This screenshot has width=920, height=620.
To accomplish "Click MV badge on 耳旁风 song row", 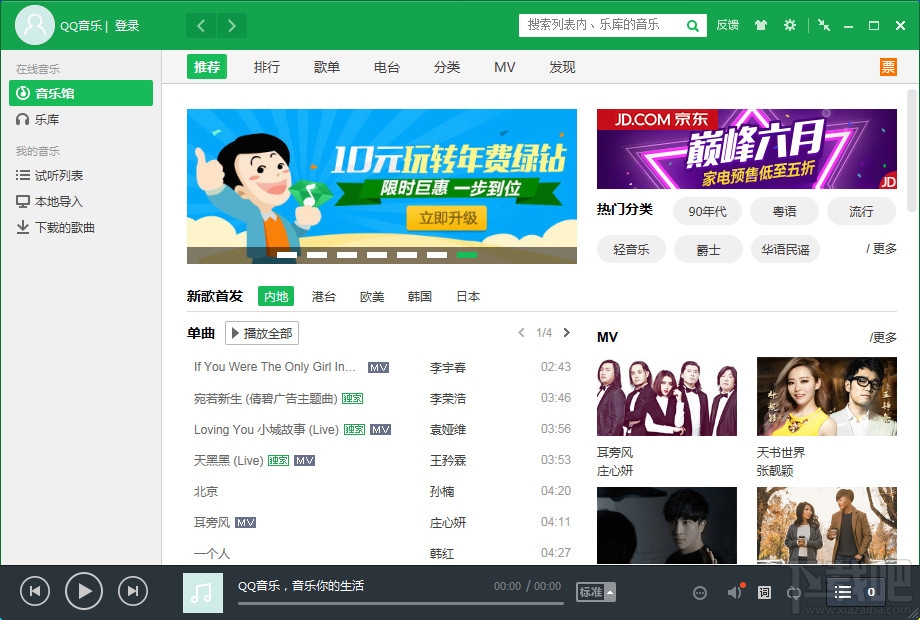I will pos(245,523).
